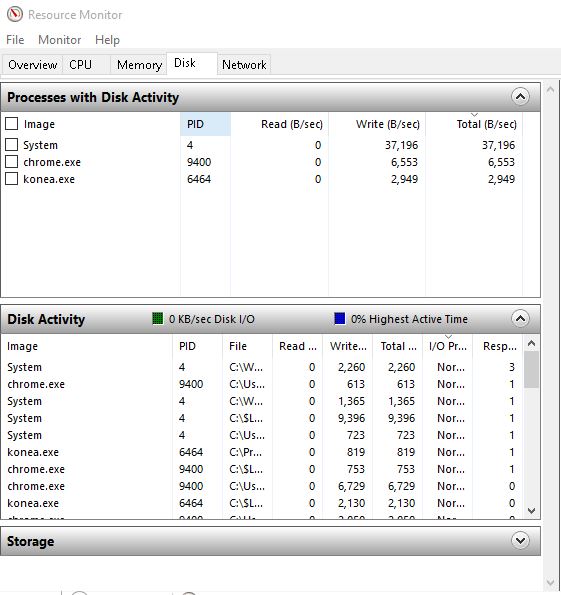Sort Disk Activity by its Image column
This screenshot has width=561, height=595.
click(x=87, y=346)
